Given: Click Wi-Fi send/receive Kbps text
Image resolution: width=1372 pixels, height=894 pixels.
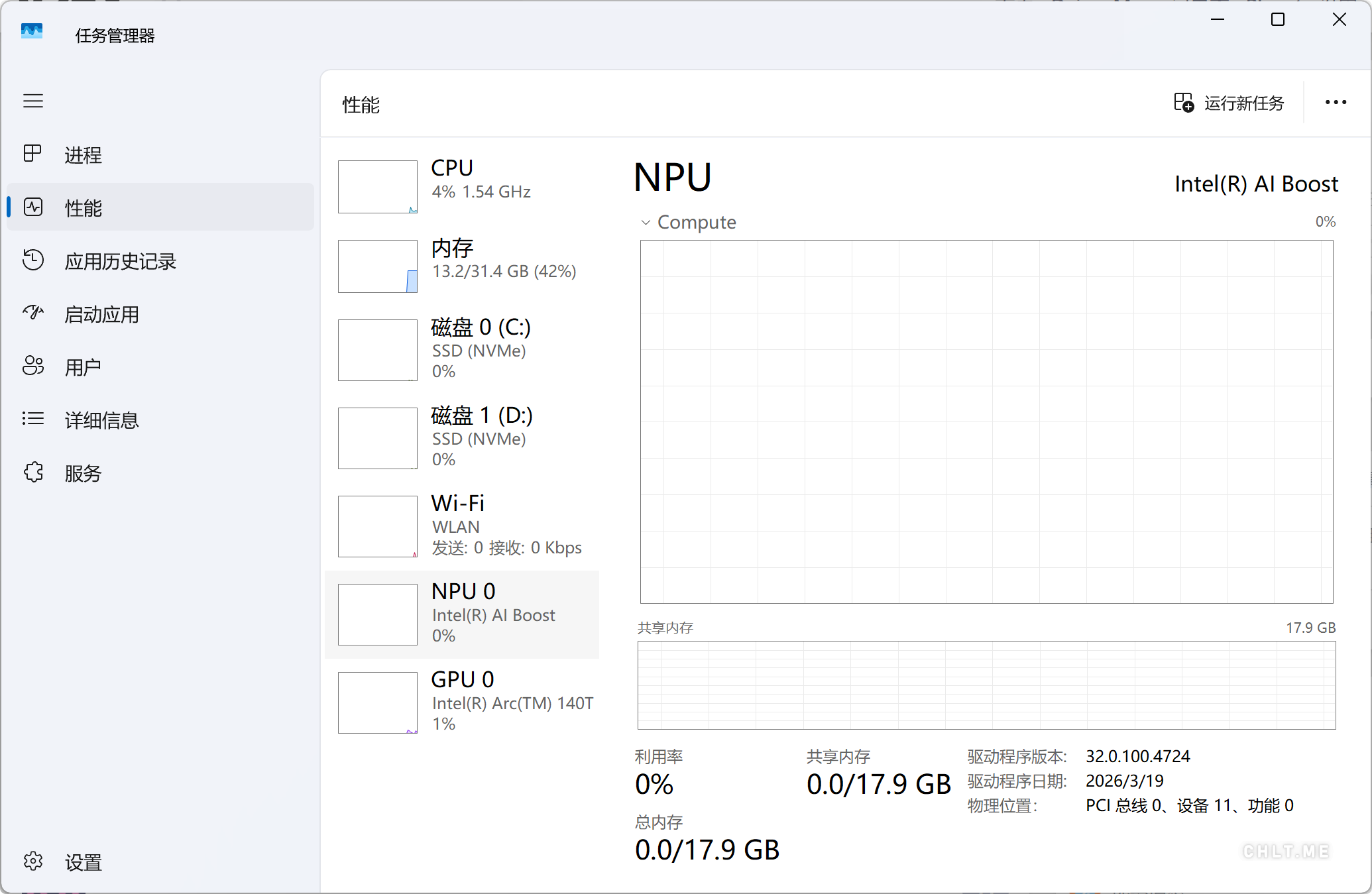Looking at the screenshot, I should 507,548.
